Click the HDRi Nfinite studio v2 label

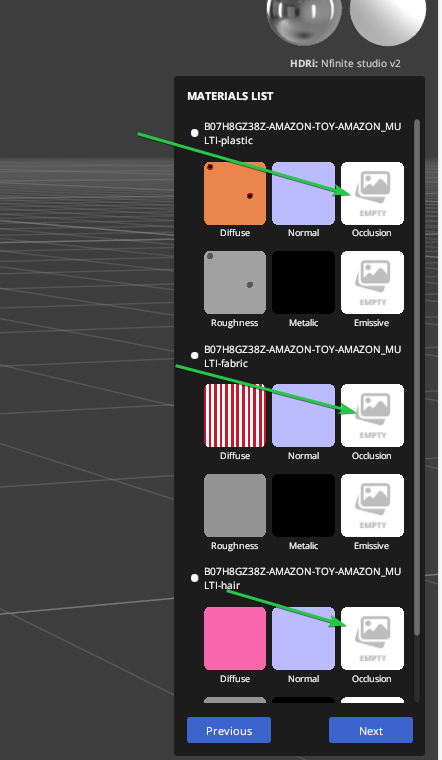(x=346, y=63)
